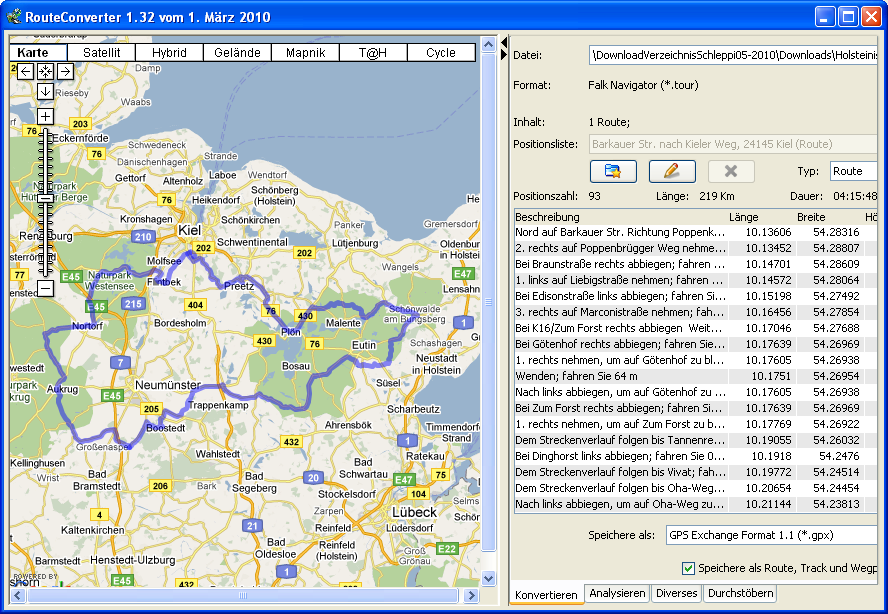Toggle 'Speichere als Route, Track' checkbox

[x=688, y=568]
